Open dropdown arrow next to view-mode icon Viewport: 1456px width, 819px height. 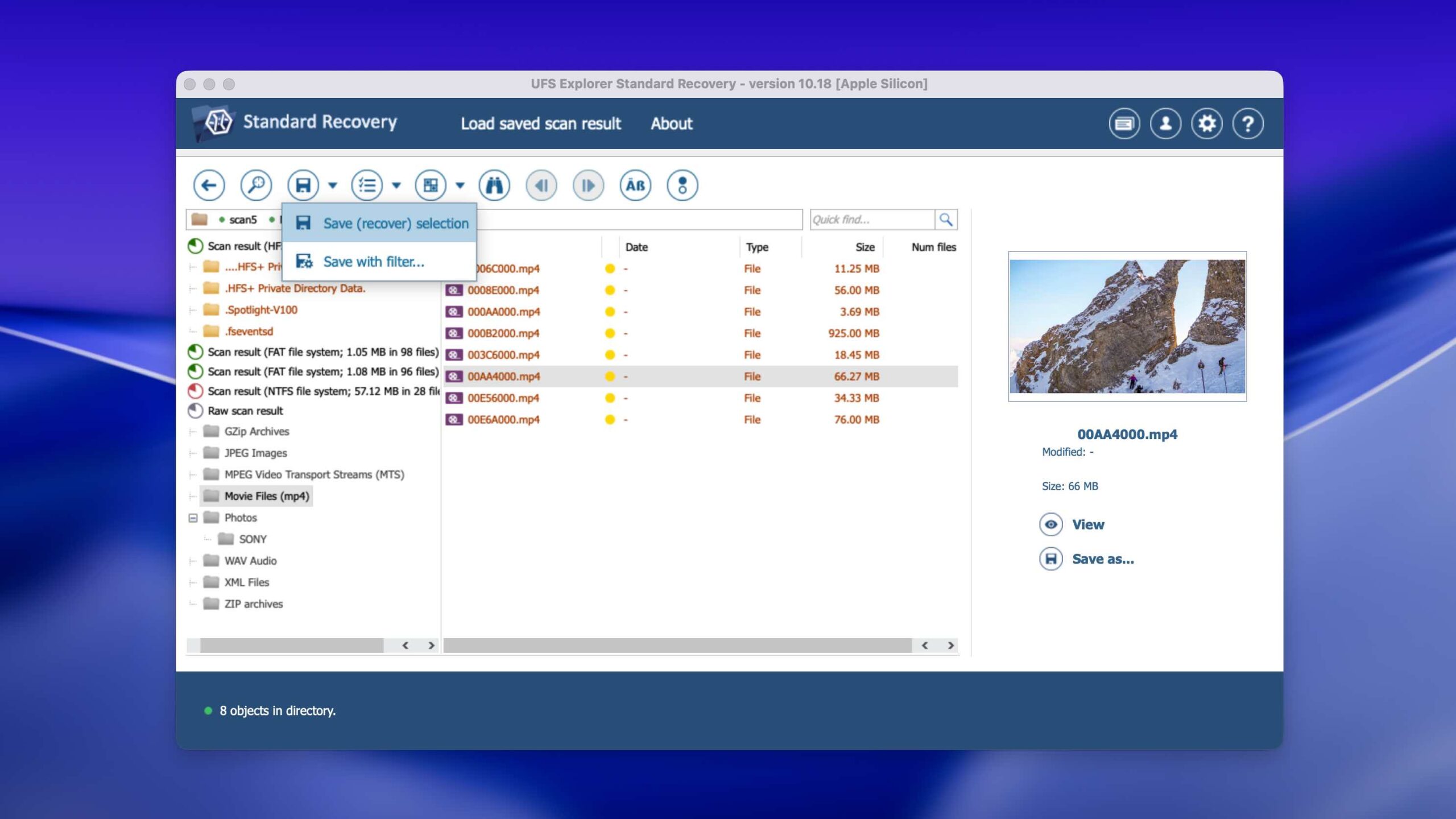coord(460,185)
